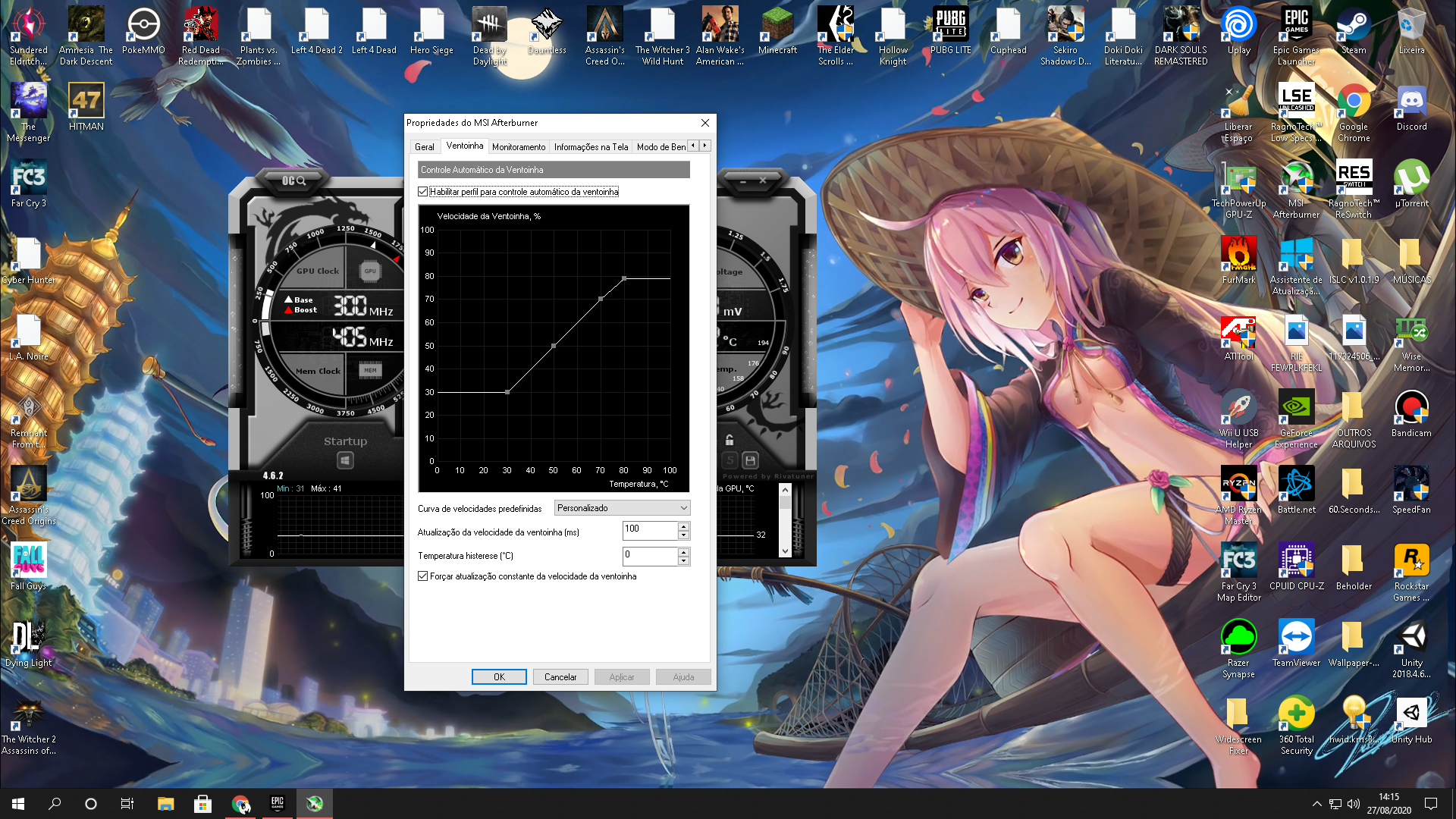Open the taskbar clock and date

(1389, 804)
